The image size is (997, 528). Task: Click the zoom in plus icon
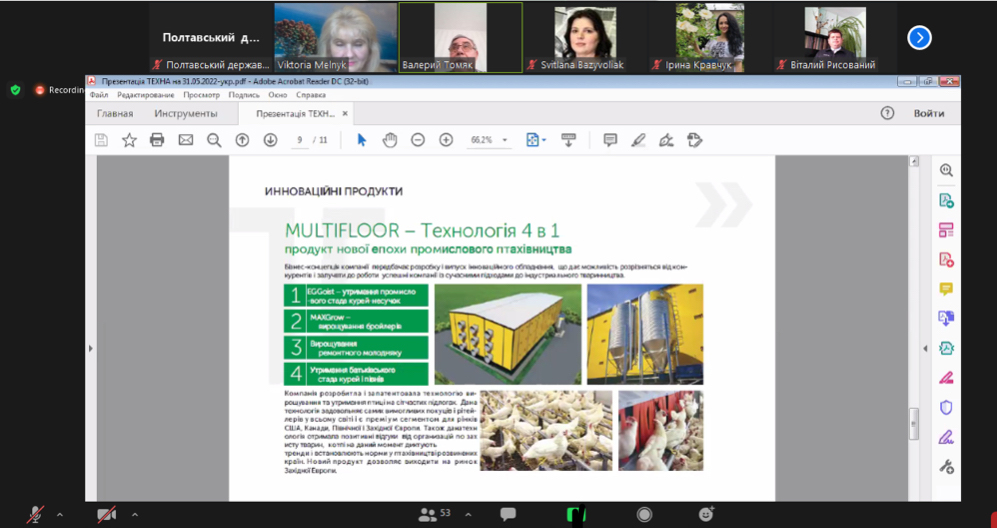(446, 140)
